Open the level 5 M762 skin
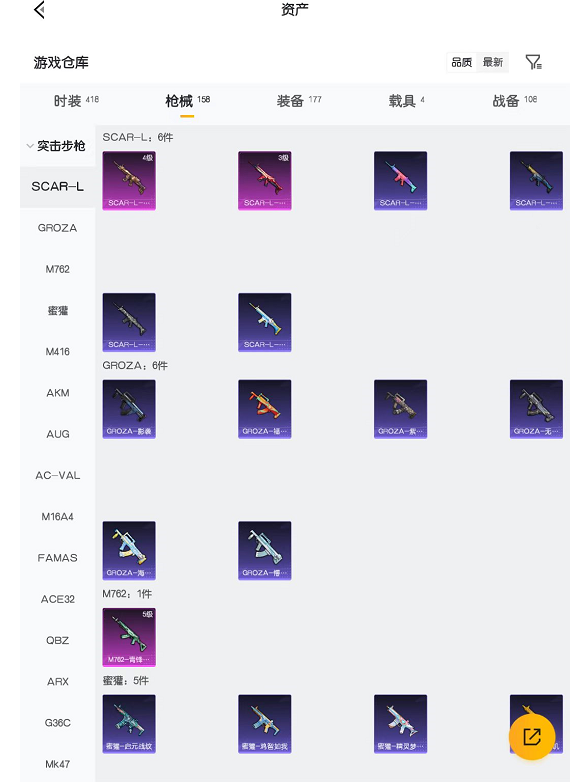Screen dimensions: 578x782 [x=129, y=637]
